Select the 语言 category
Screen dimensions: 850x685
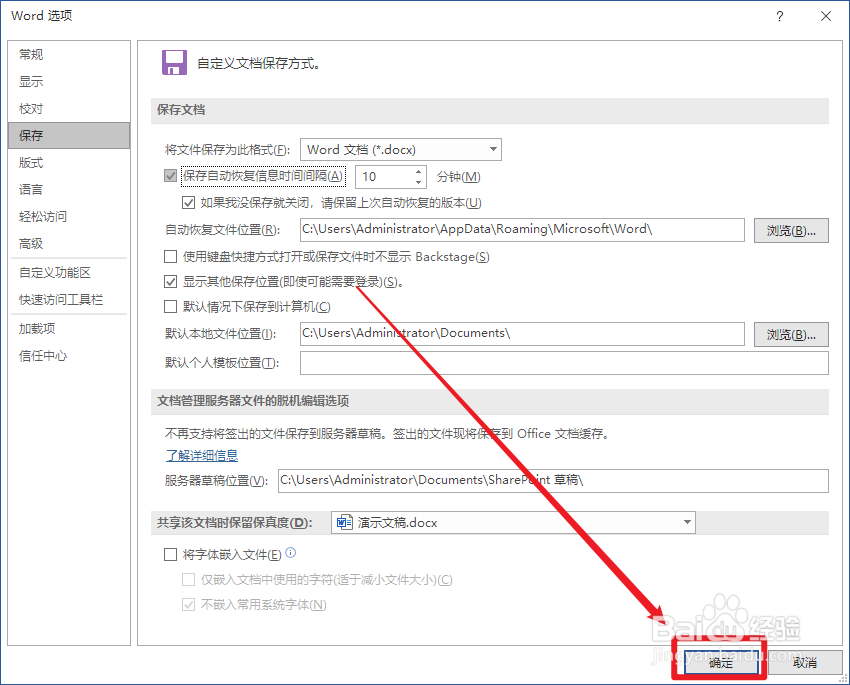(x=69, y=190)
